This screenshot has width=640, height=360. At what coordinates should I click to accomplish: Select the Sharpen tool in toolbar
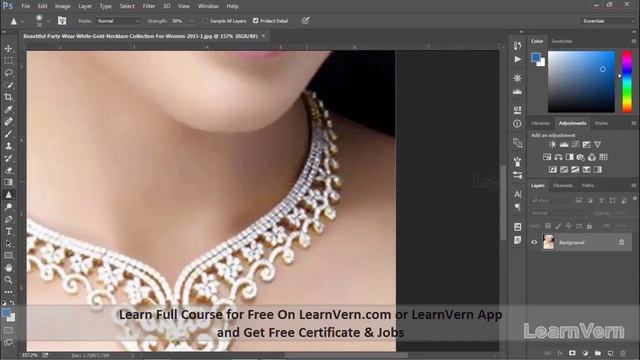tap(8, 195)
